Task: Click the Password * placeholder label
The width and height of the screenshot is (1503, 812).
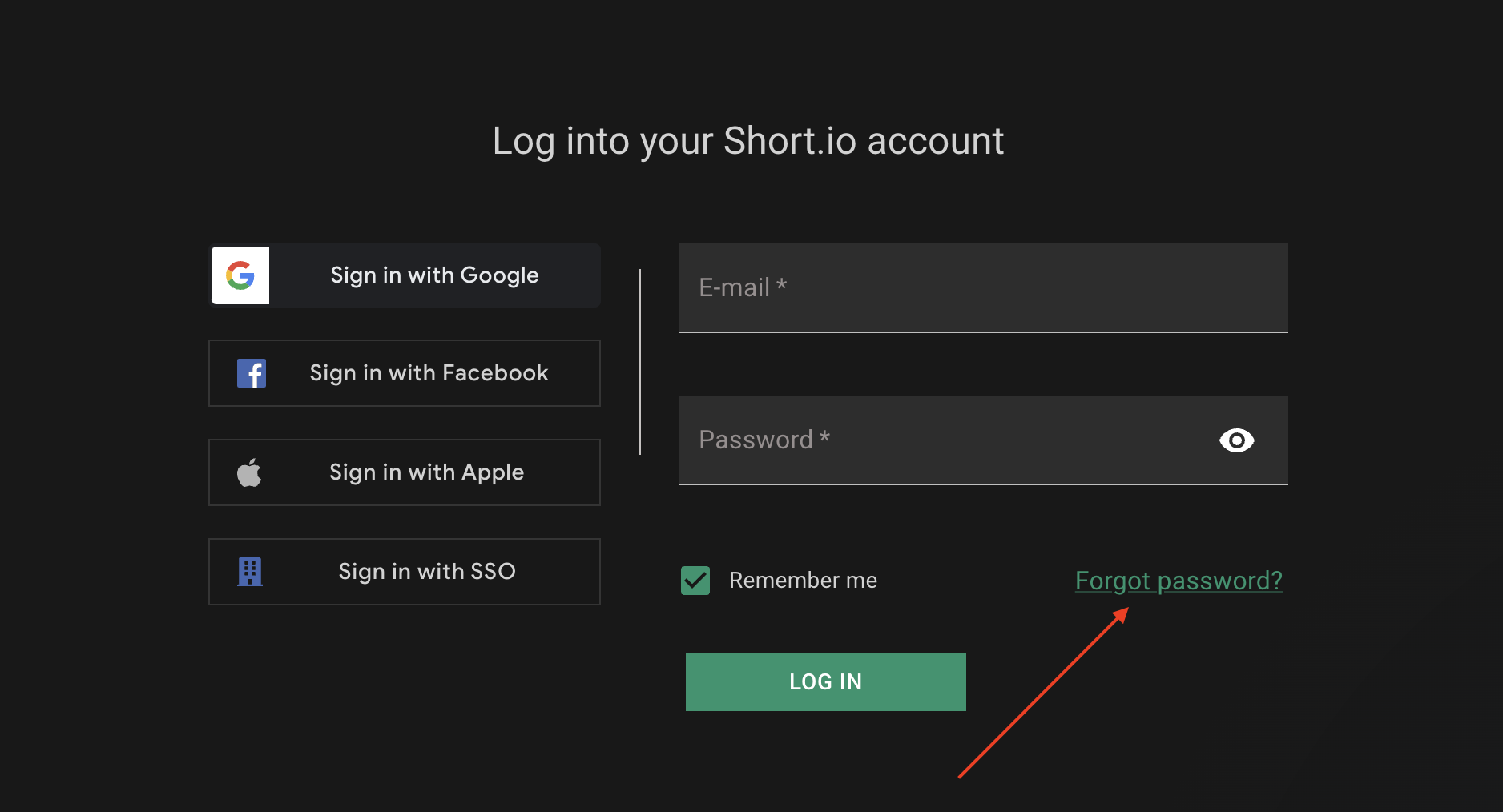Action: (x=764, y=440)
